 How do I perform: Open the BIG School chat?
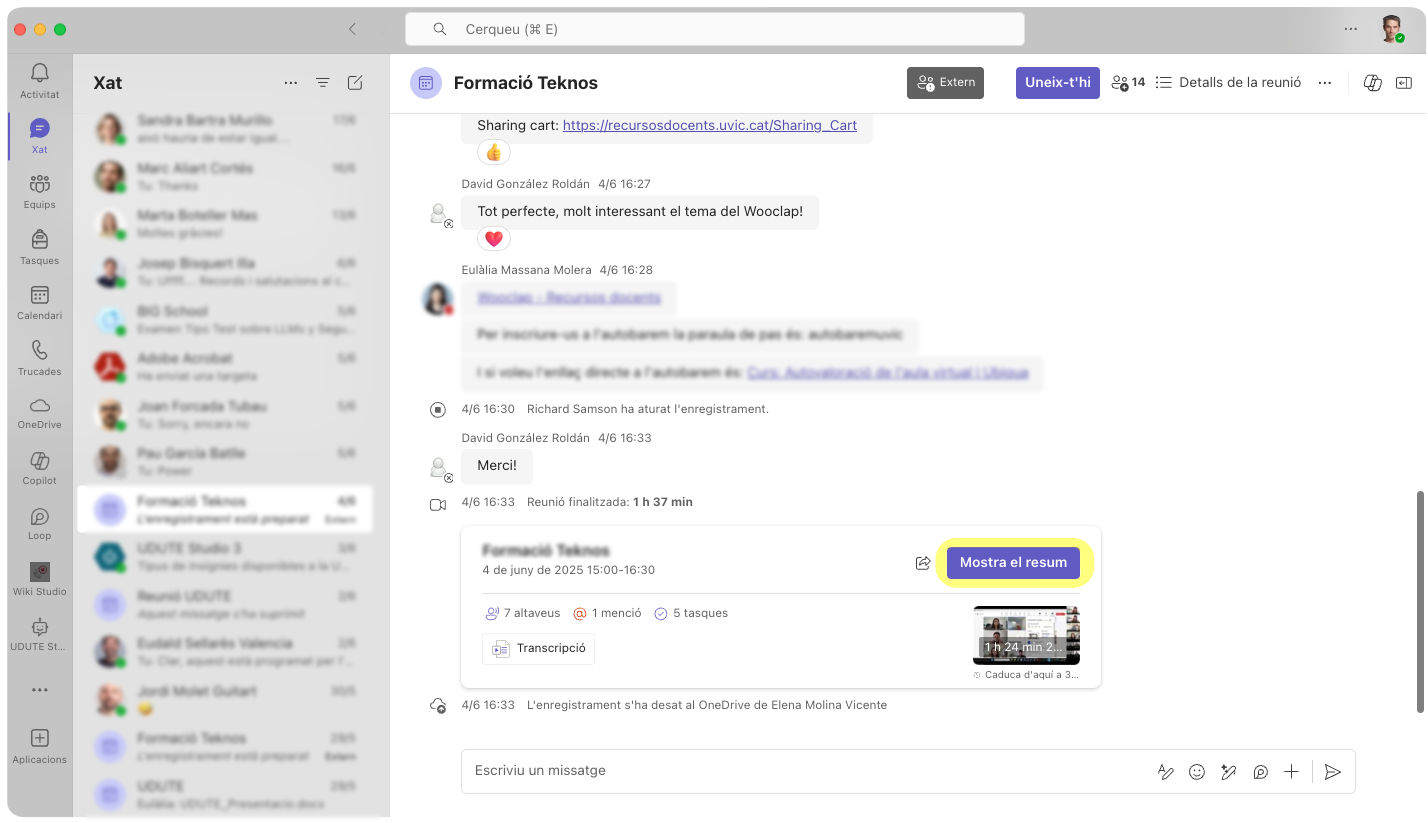pos(224,320)
